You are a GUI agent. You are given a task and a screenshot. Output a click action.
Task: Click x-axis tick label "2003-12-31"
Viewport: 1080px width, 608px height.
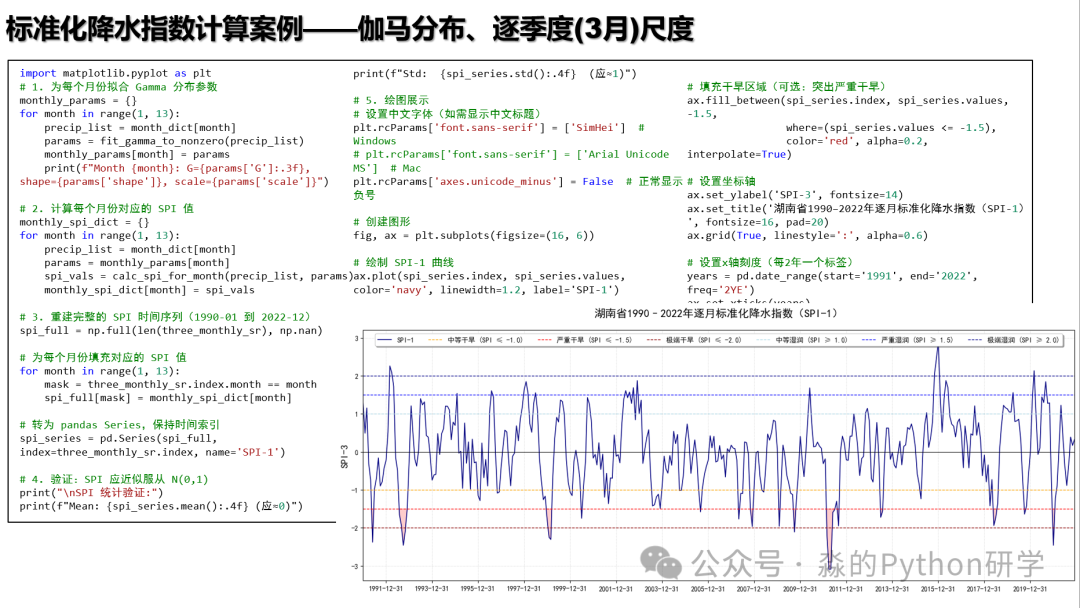pyautogui.click(x=661, y=589)
